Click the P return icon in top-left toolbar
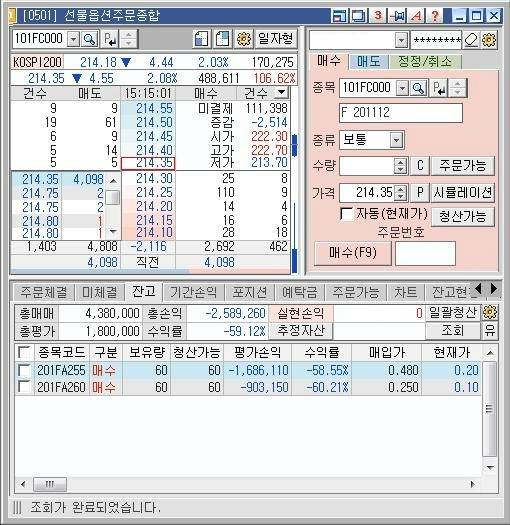 tap(110, 39)
